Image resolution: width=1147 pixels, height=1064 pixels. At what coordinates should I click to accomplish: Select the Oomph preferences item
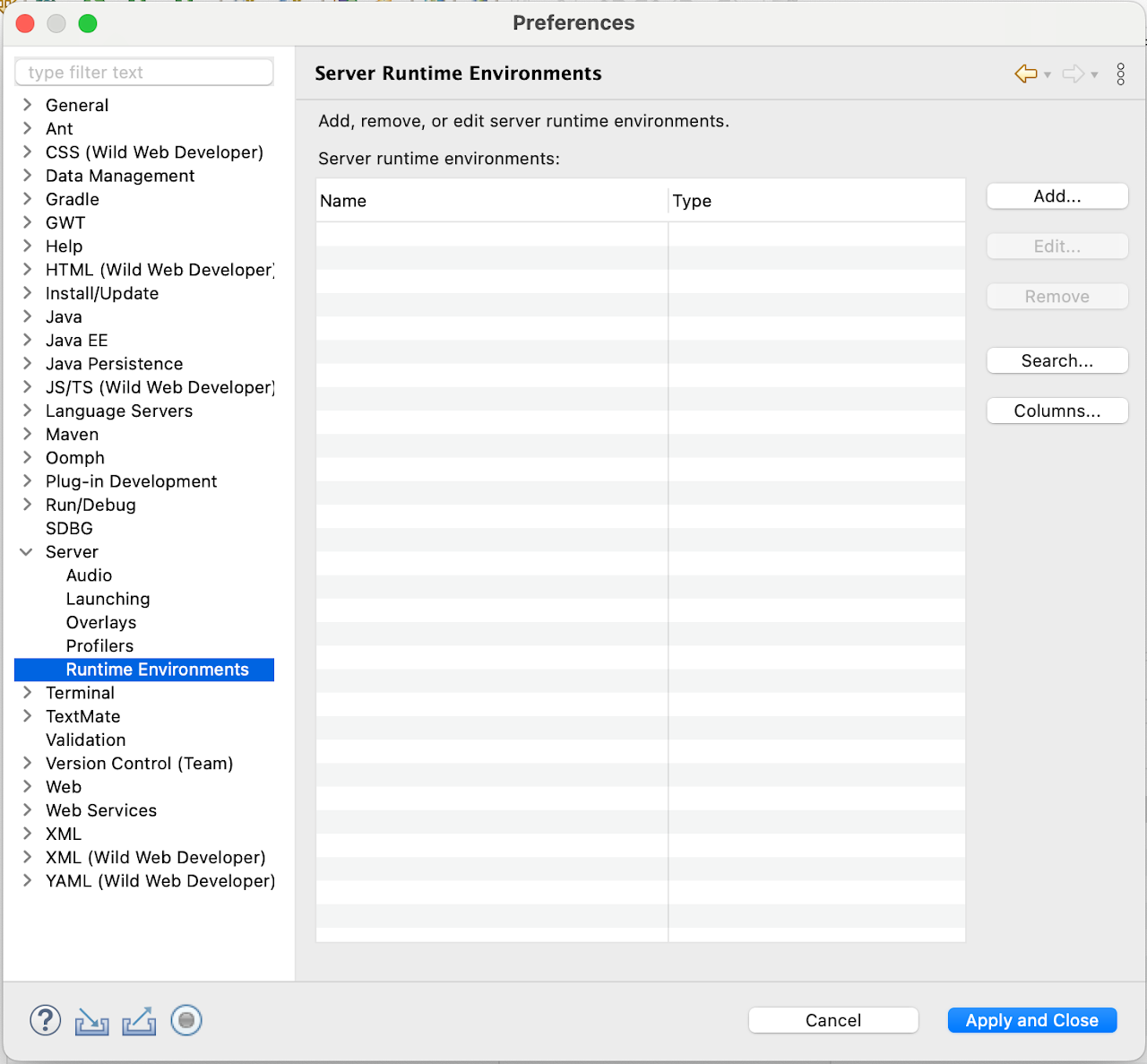point(75,458)
